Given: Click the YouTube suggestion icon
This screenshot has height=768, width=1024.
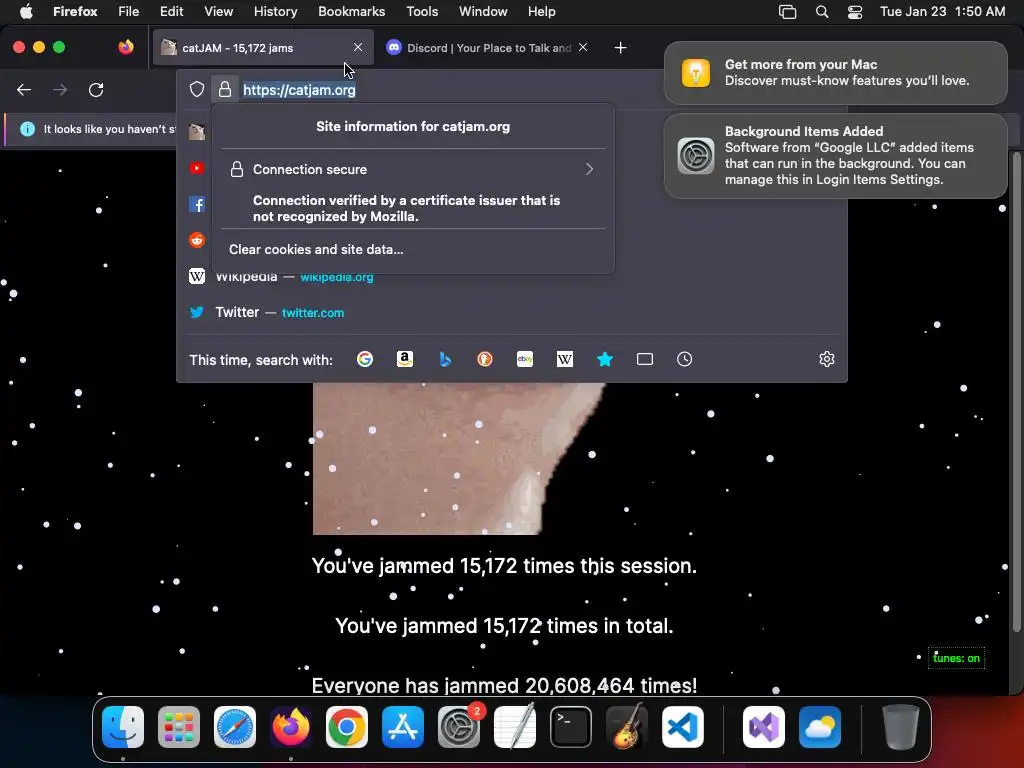Looking at the screenshot, I should click(x=197, y=168).
